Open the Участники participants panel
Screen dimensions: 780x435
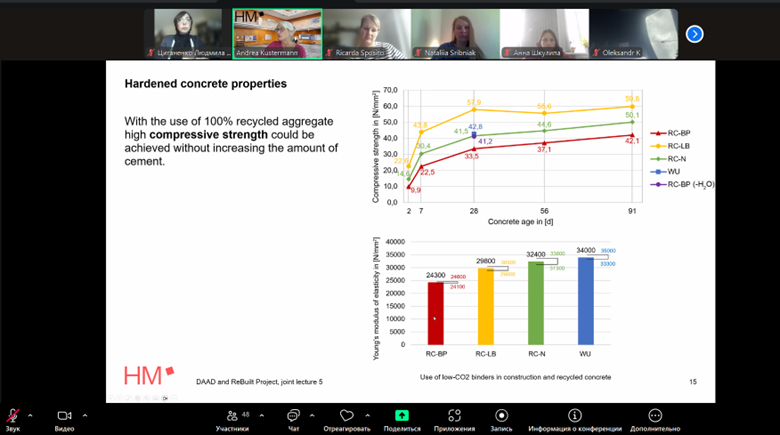pyautogui.click(x=231, y=415)
